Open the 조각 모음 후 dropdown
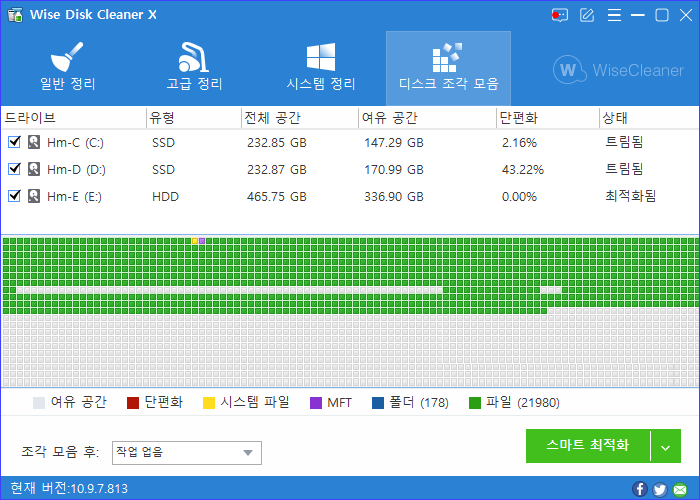This screenshot has width=700, height=500. (187, 453)
